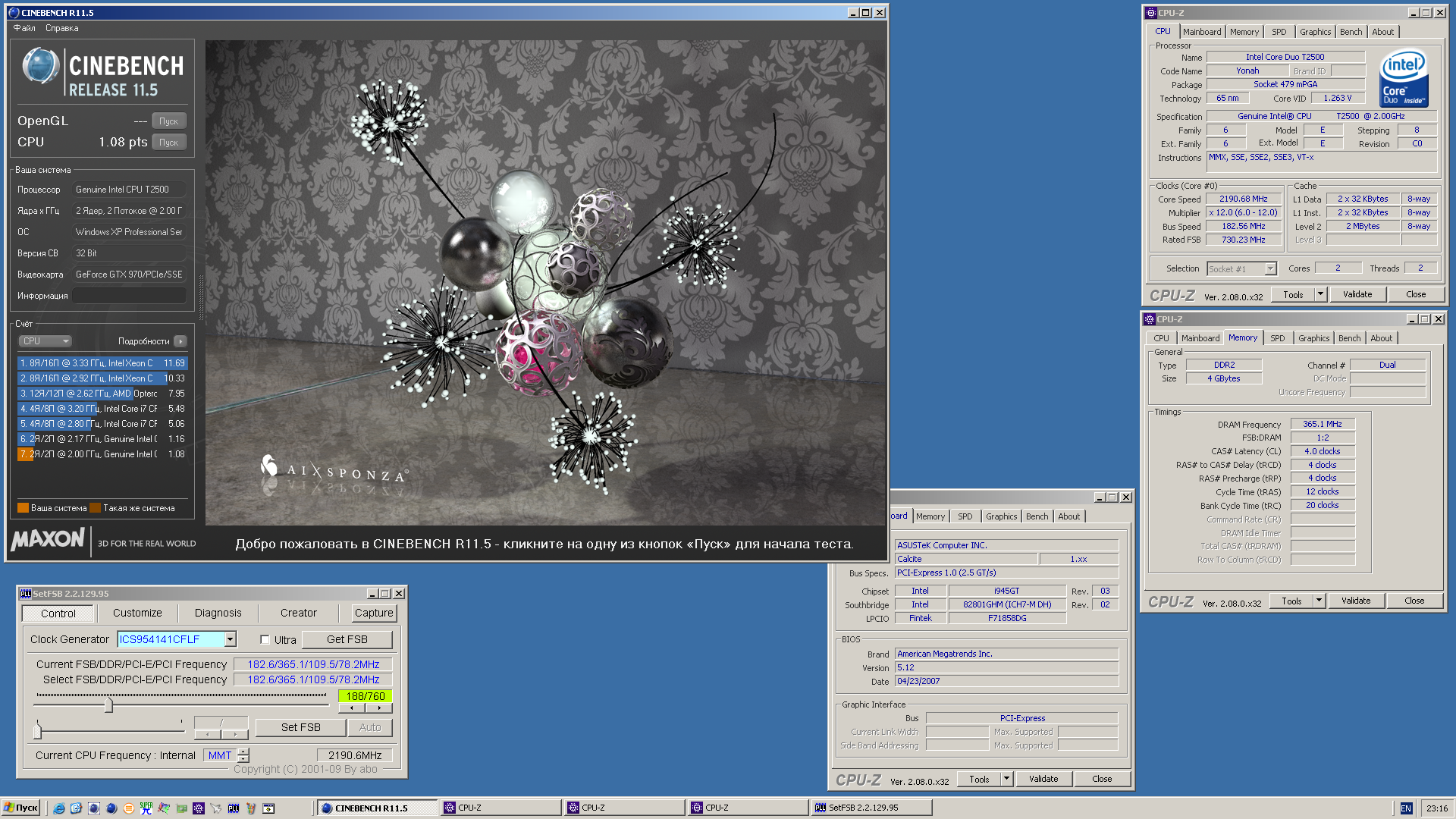This screenshot has height=819, width=1456.
Task: Click the green 188/760 value field
Action: pos(366,696)
